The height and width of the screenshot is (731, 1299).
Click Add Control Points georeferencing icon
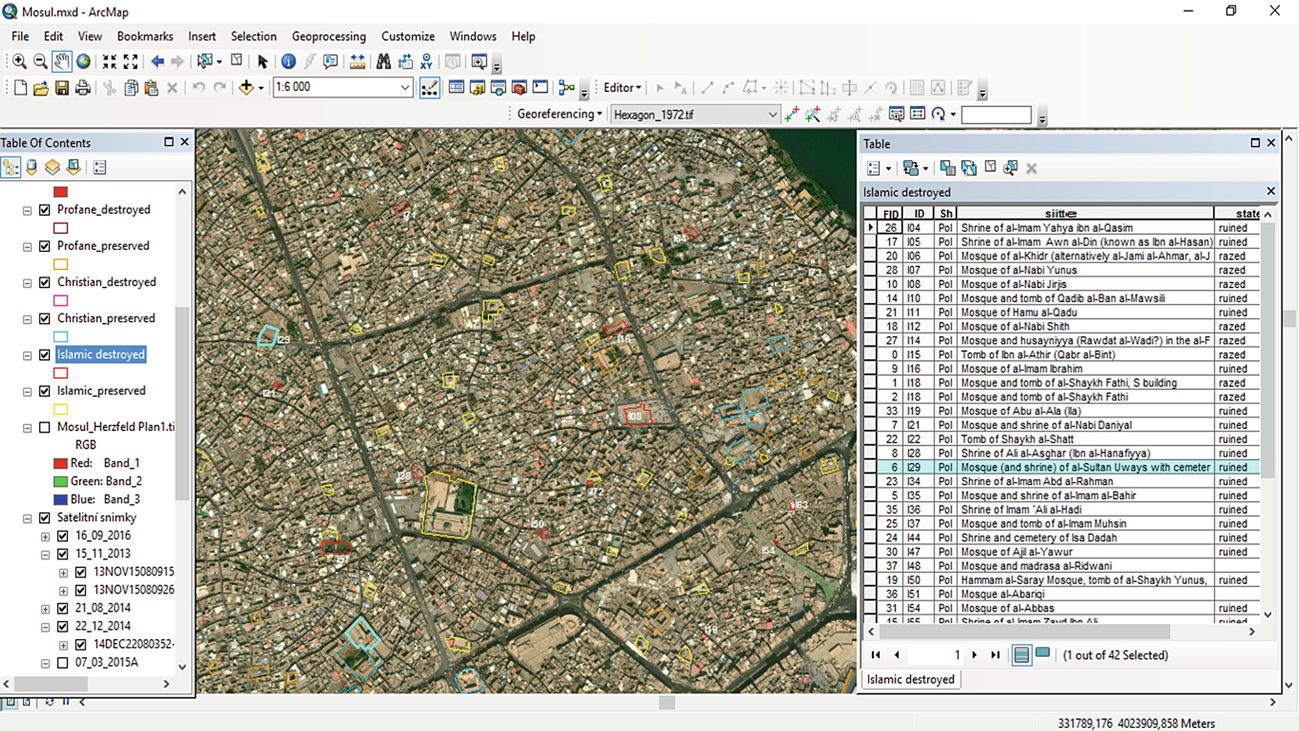coord(792,115)
